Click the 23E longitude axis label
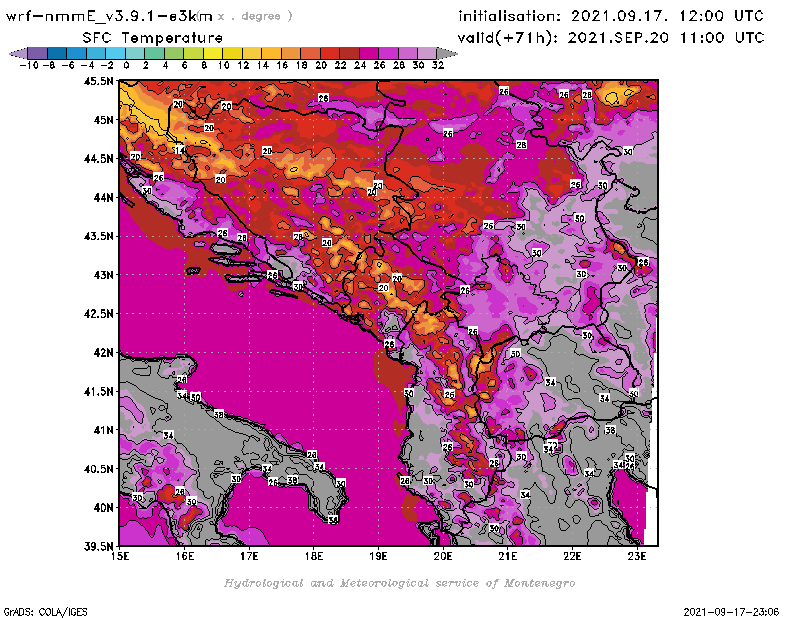800x618 pixels. click(x=637, y=556)
